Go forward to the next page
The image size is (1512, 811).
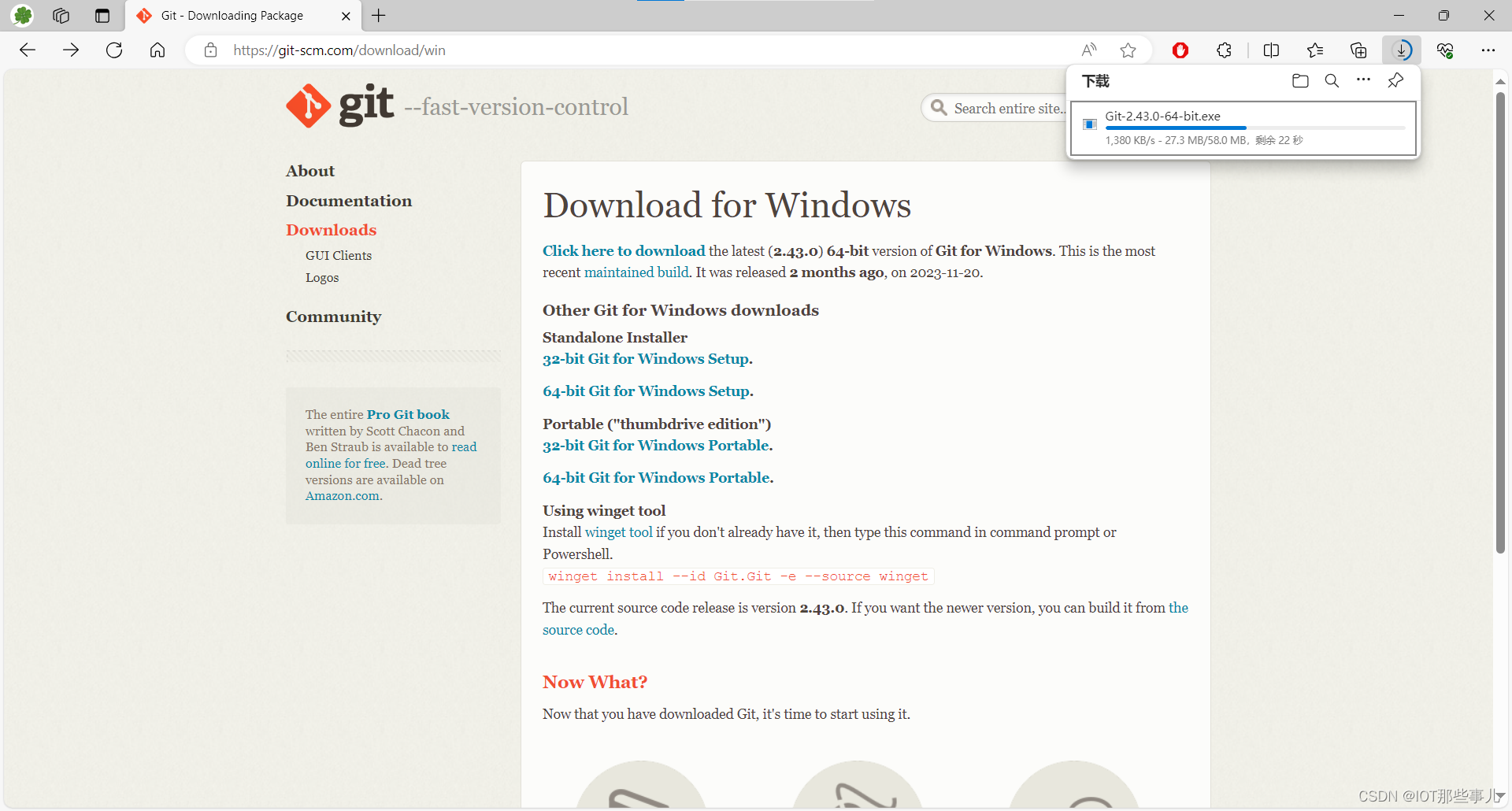click(x=71, y=50)
